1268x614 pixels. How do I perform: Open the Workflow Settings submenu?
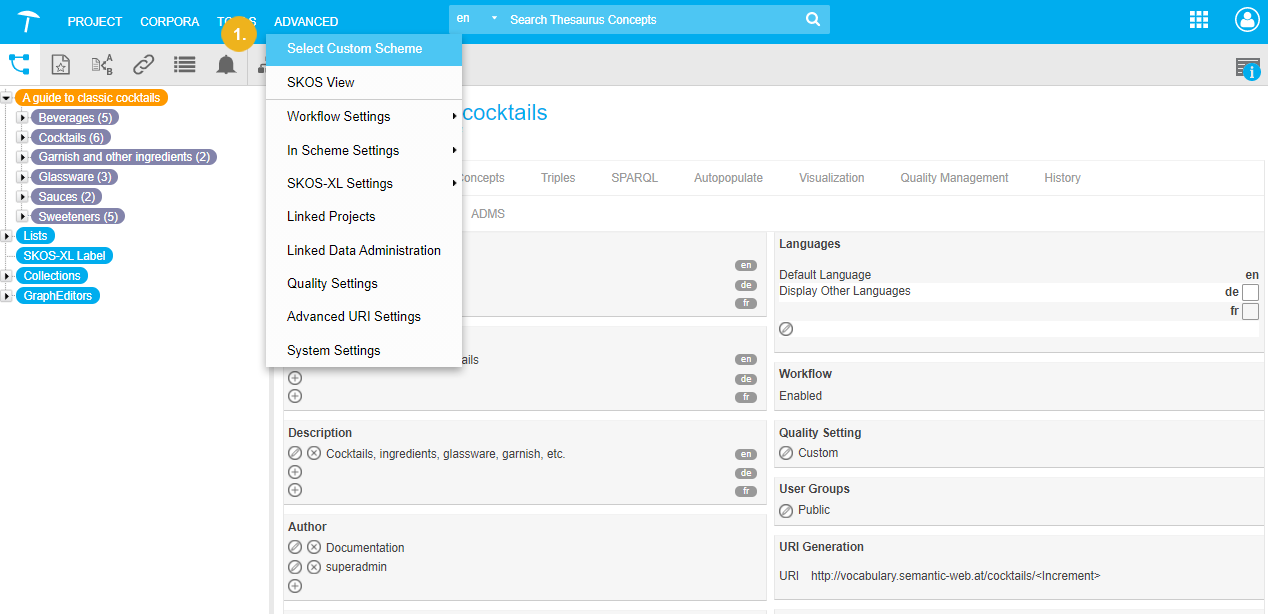pyautogui.click(x=338, y=116)
